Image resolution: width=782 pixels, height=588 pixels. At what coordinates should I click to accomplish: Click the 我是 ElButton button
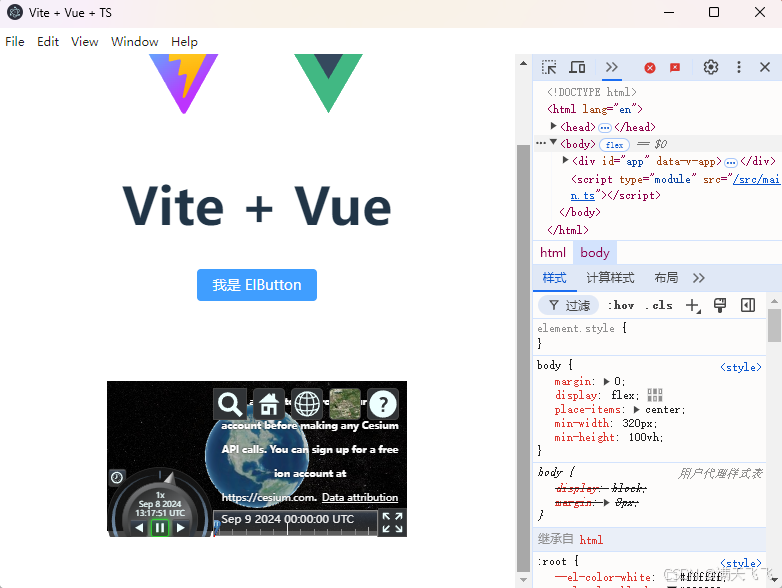tap(257, 285)
